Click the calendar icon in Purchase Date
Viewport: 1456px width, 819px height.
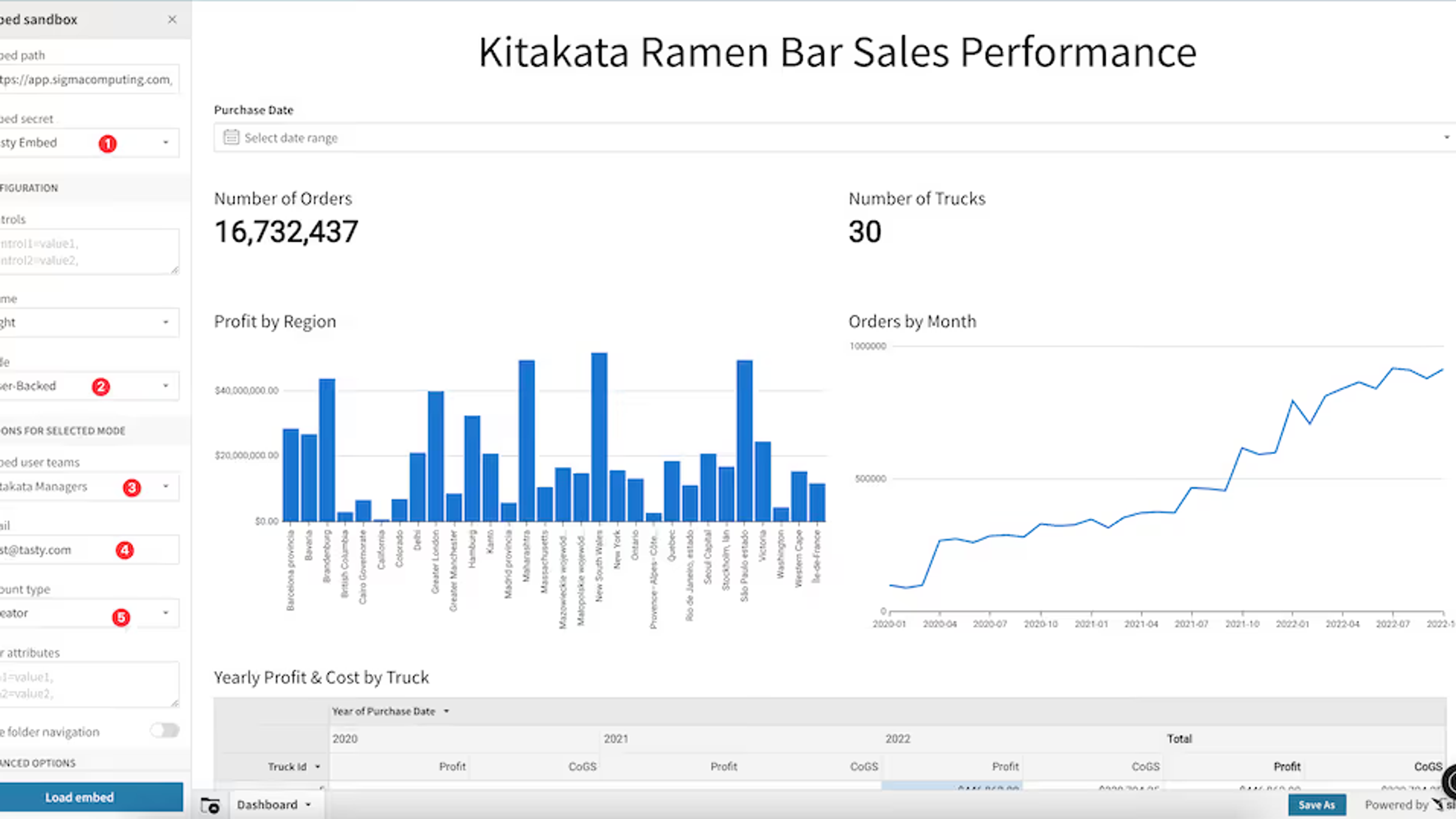coord(231,137)
